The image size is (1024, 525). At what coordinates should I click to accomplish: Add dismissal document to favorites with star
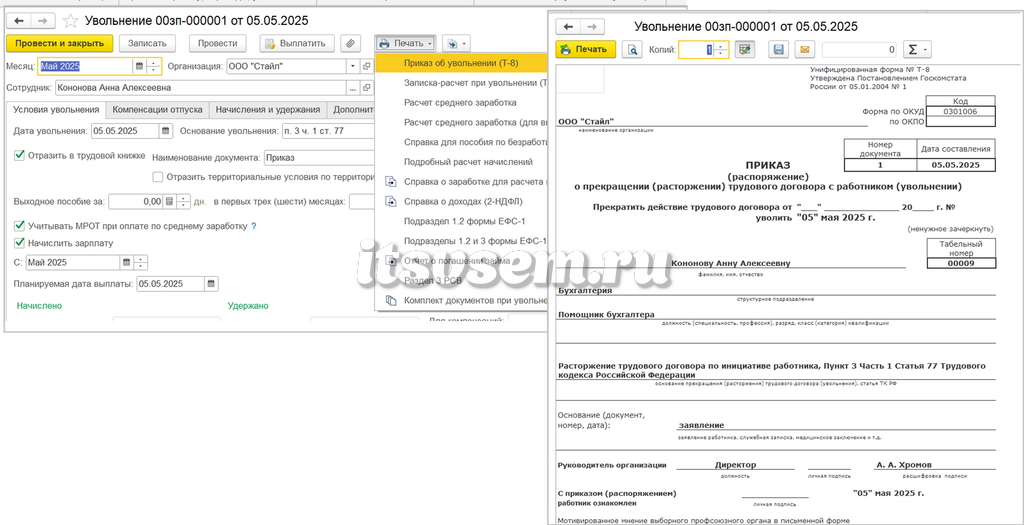pos(71,21)
